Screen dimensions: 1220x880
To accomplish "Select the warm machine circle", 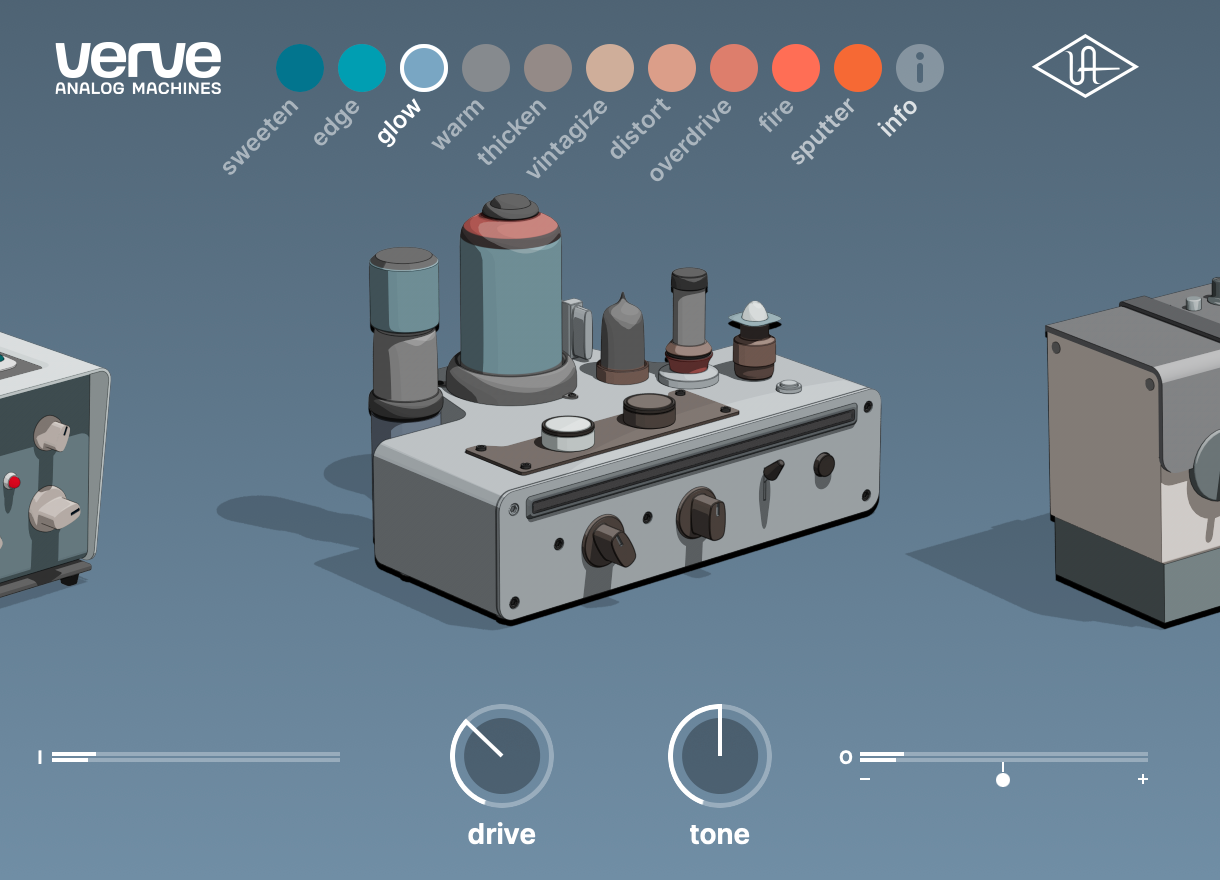I will coord(486,68).
